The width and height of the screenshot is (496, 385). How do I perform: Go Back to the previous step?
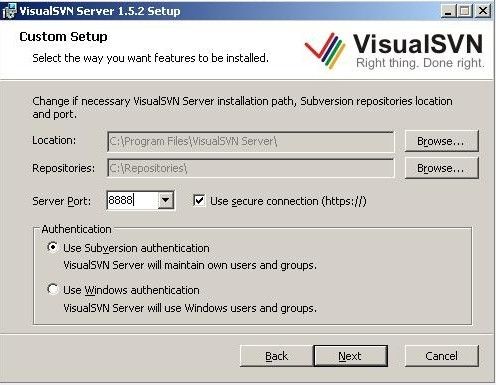point(276,356)
